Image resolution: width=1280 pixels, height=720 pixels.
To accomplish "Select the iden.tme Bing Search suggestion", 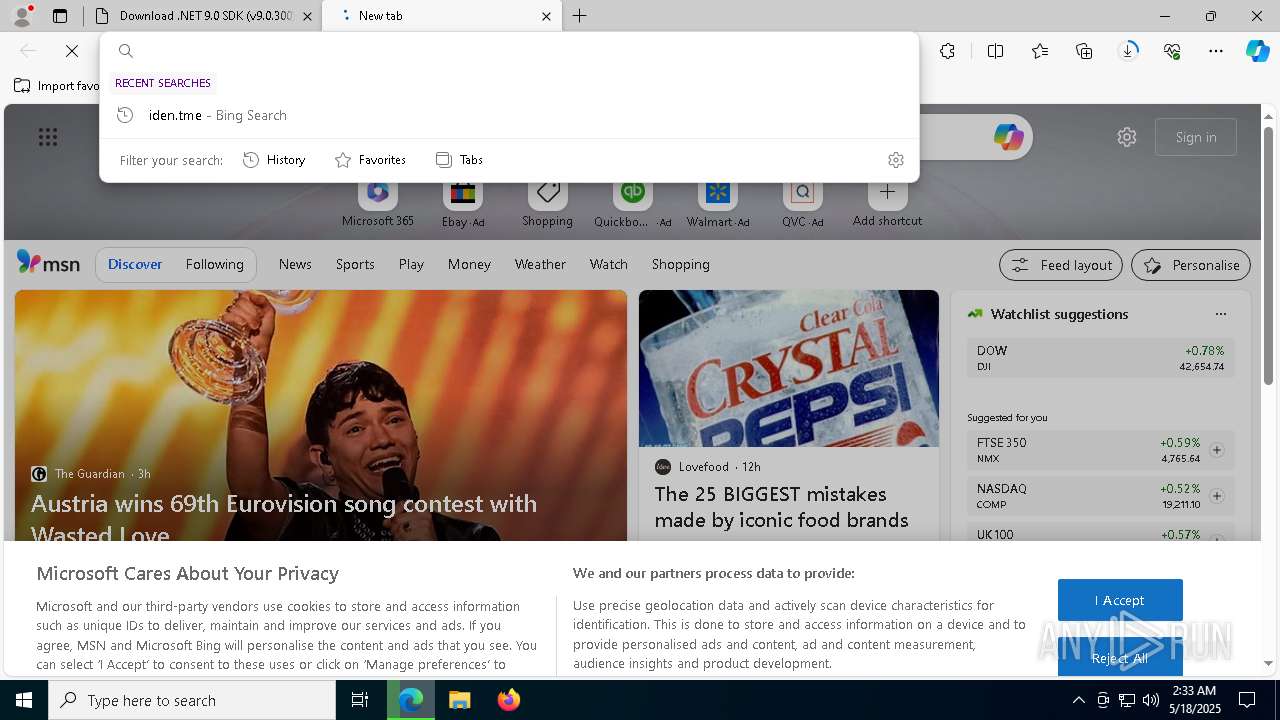I will [509, 115].
